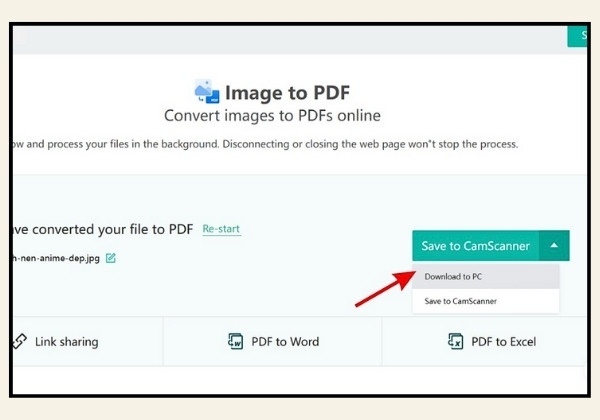This screenshot has width=600, height=420.
Task: Click the Re-start link
Action: coord(221,229)
